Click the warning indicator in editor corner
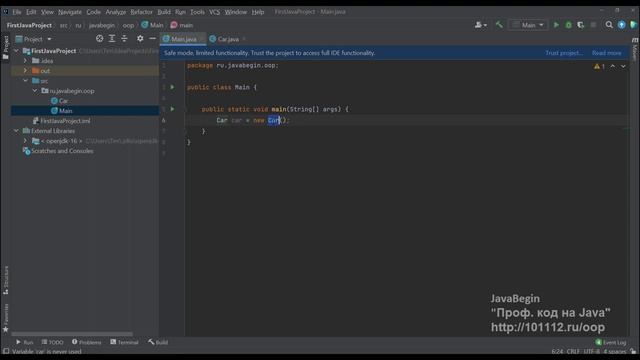 [x=599, y=66]
